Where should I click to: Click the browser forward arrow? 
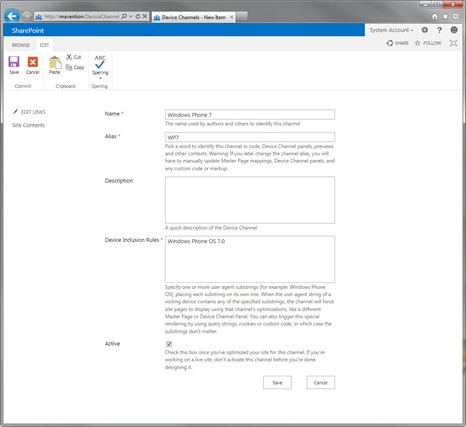[x=27, y=16]
